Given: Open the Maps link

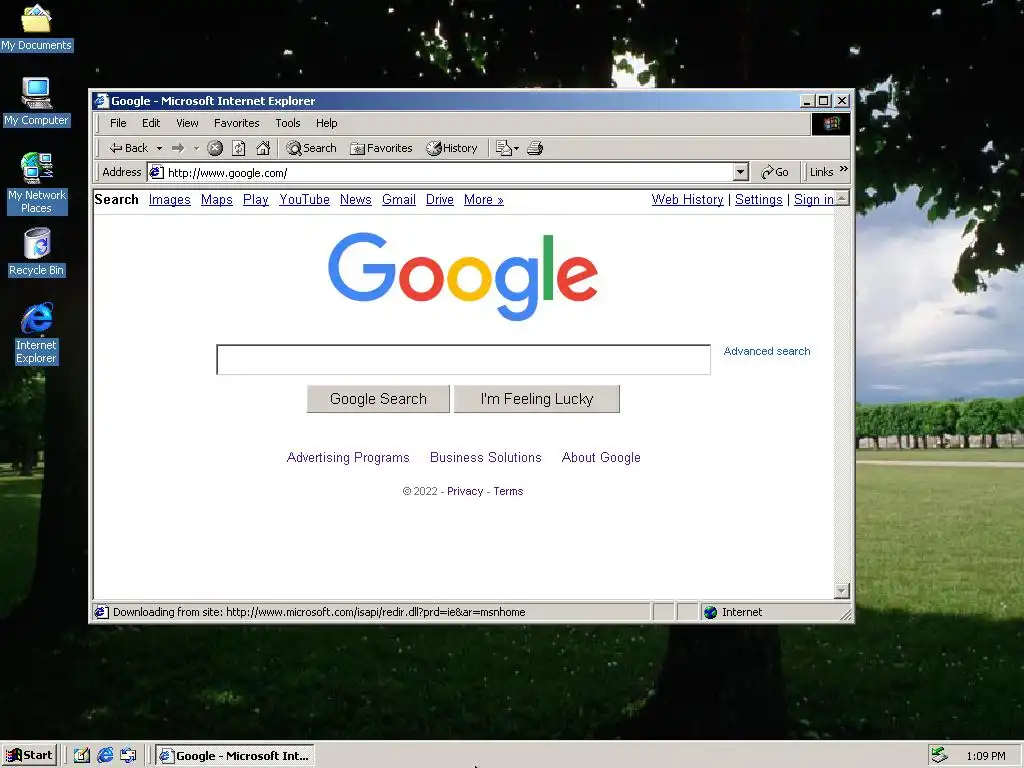Looking at the screenshot, I should (217, 200).
